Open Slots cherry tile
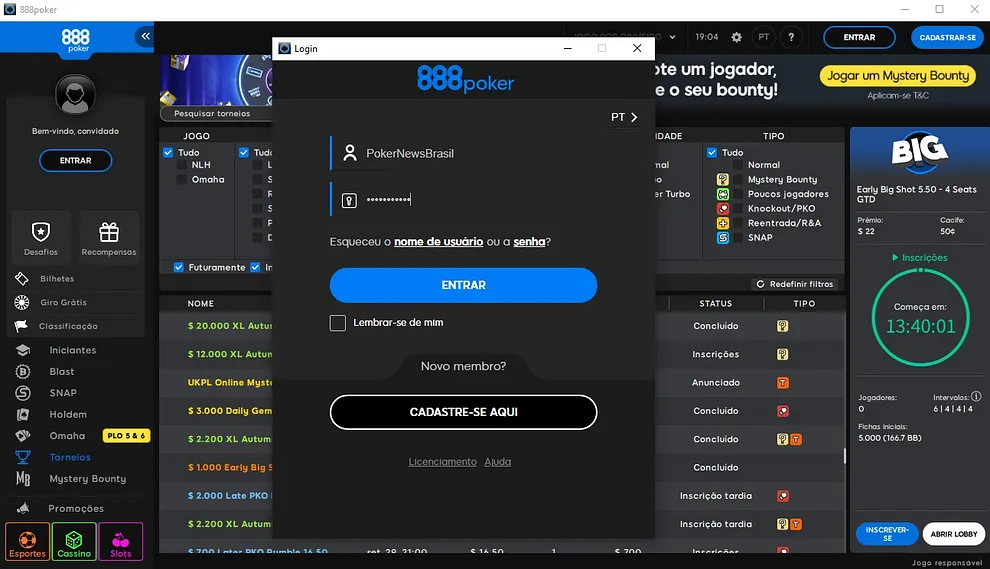990x569 pixels. click(121, 542)
